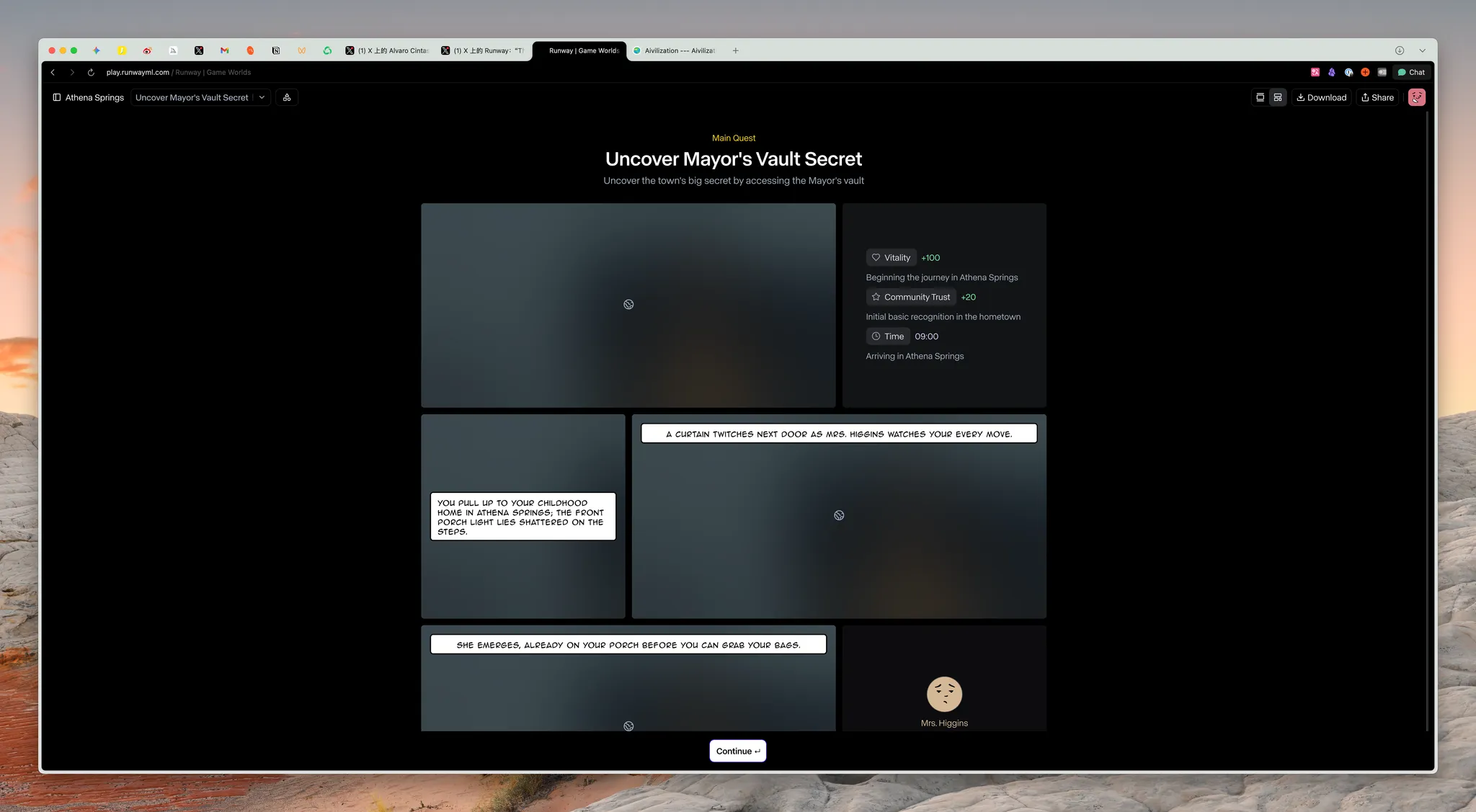The height and width of the screenshot is (812, 1476).
Task: Click Mrs. Higgins character avatar
Action: click(x=944, y=694)
